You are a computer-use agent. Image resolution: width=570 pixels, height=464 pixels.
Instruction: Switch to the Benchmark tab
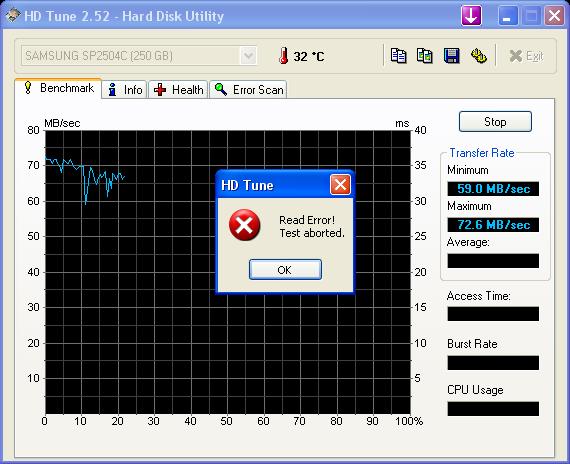pos(58,88)
